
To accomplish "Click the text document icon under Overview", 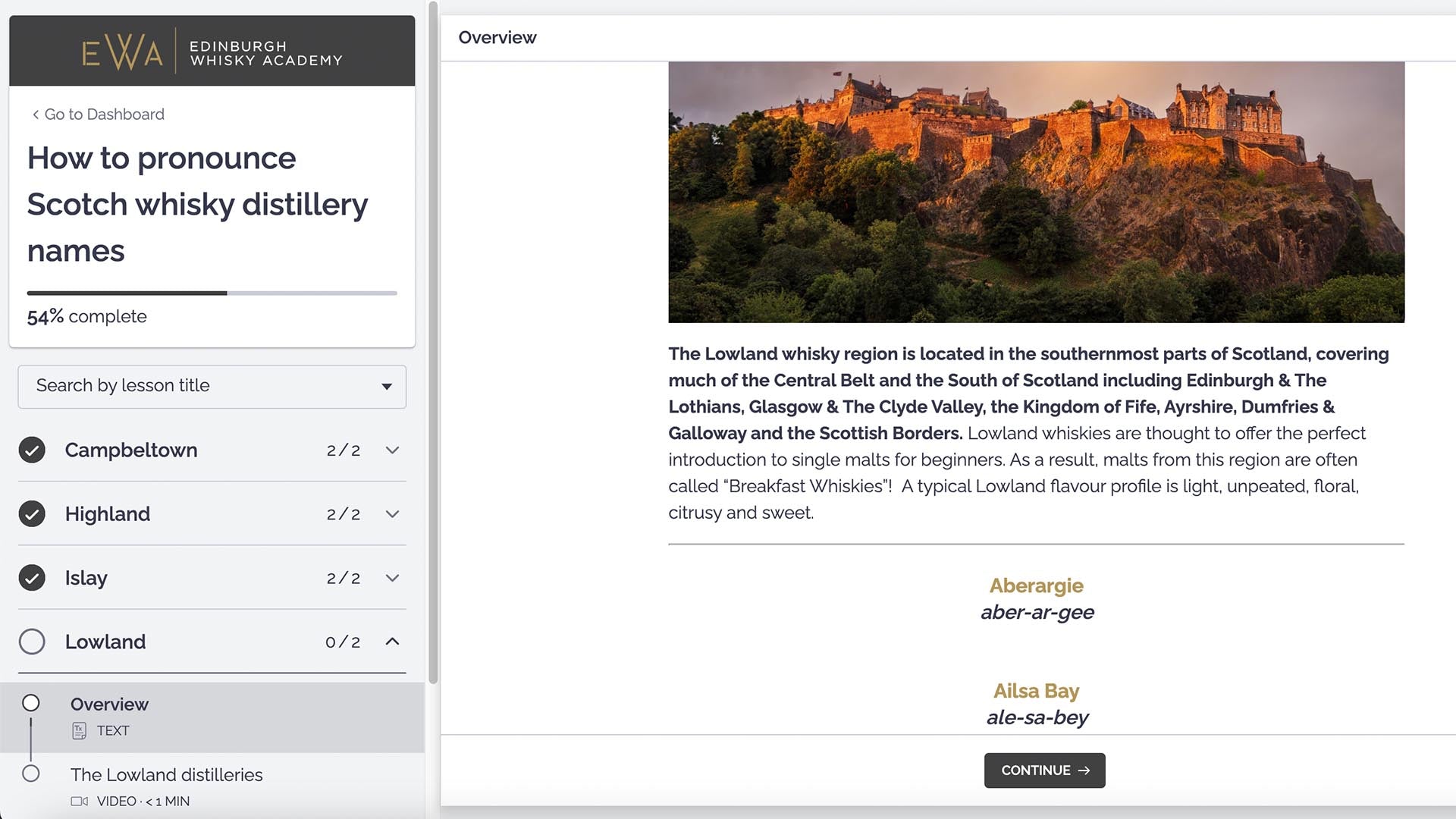I will pos(79,731).
